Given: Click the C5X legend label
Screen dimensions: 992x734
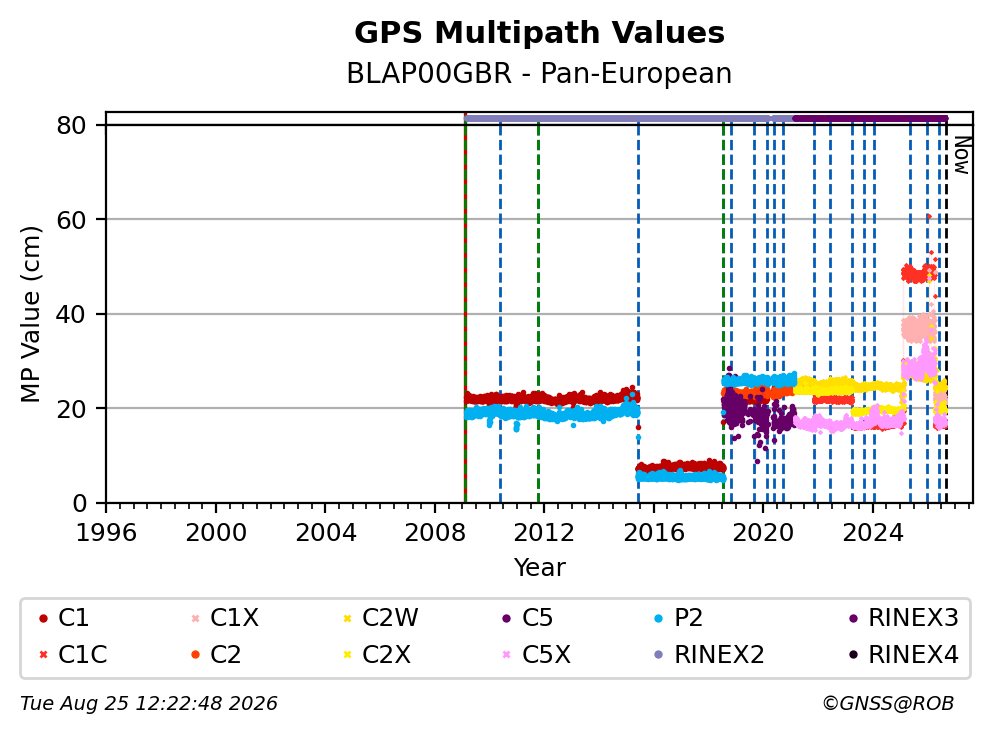Looking at the screenshot, I should point(546,654).
